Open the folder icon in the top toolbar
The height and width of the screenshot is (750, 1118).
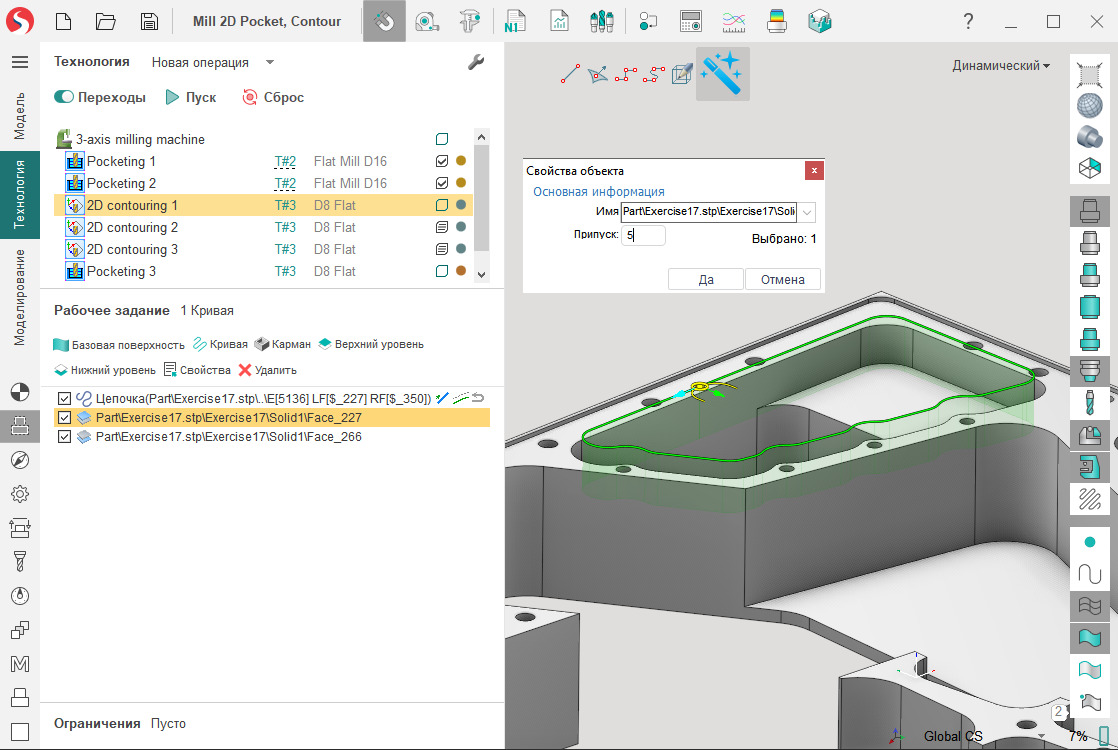click(x=106, y=21)
